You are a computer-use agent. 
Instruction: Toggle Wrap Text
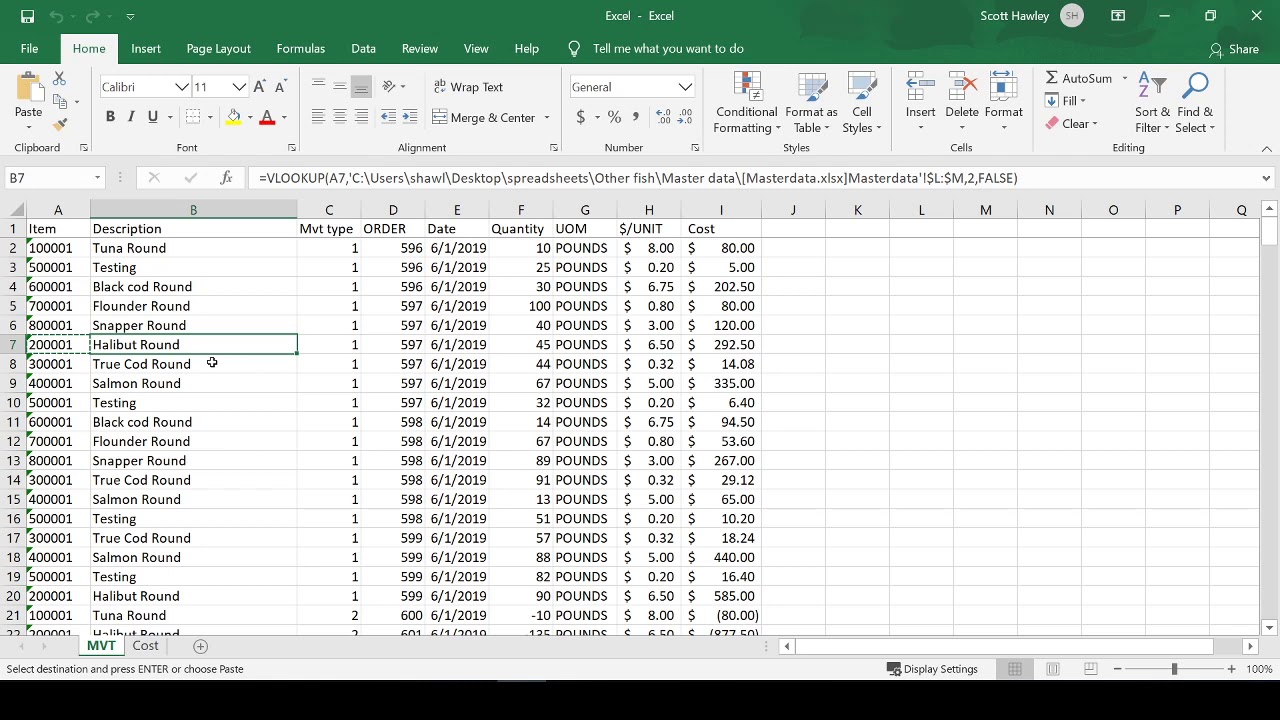pos(469,87)
